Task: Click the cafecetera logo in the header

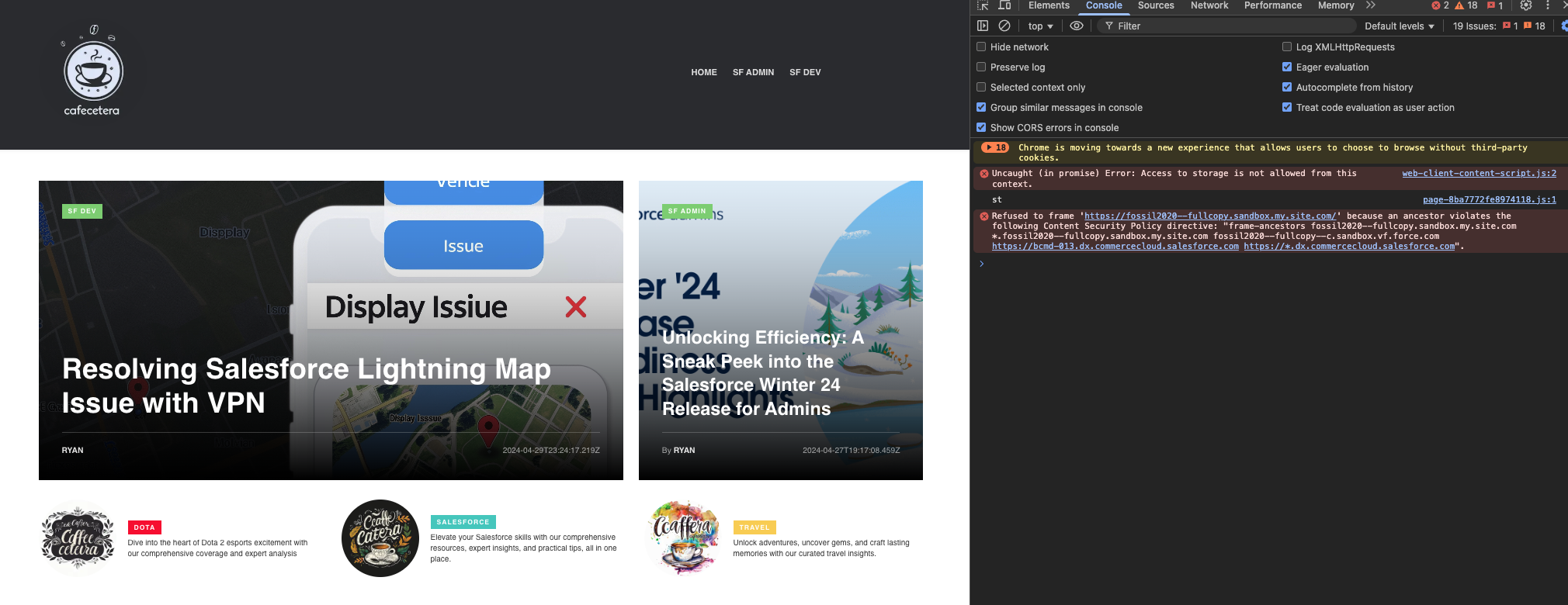Action: pos(92,71)
